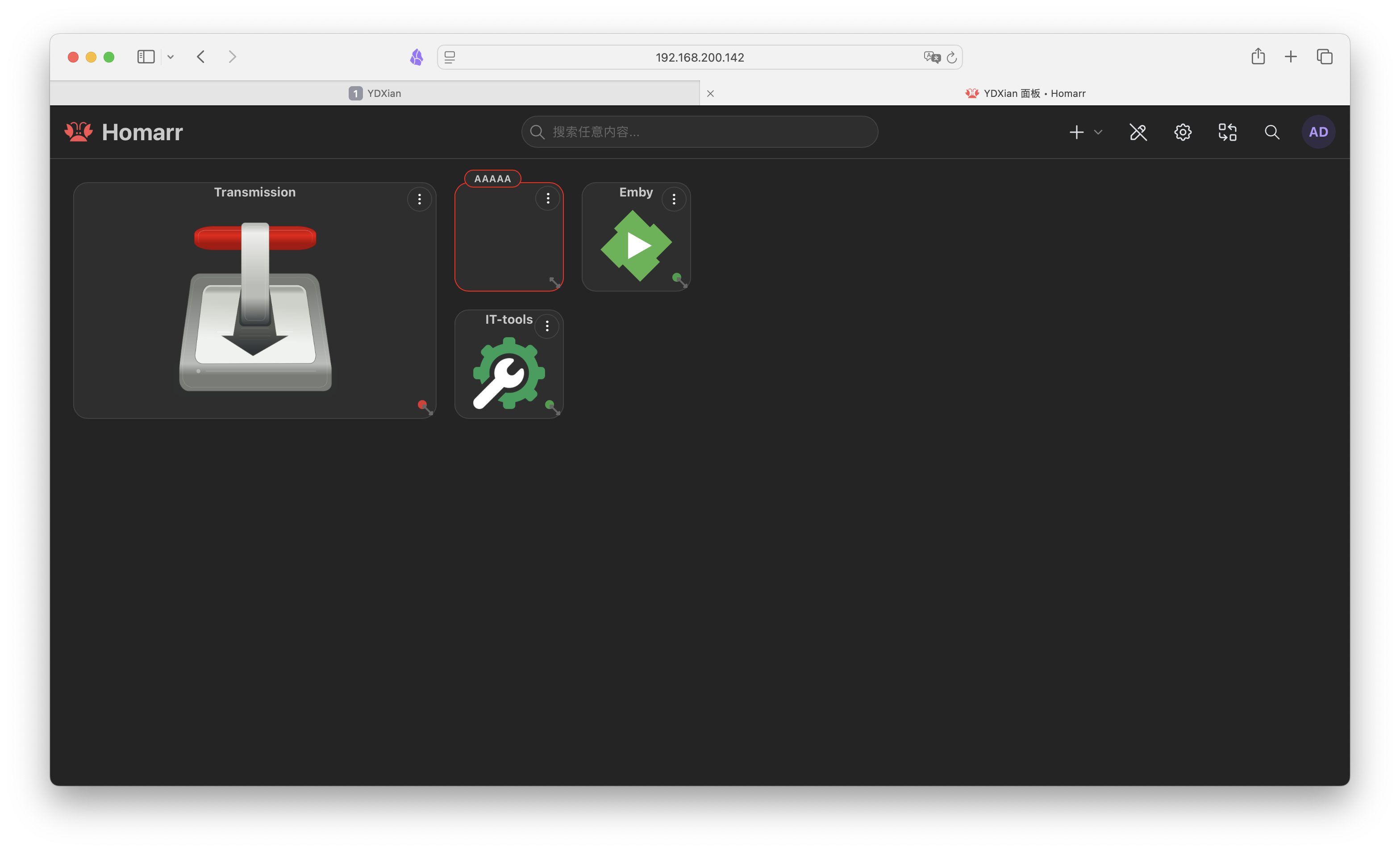The width and height of the screenshot is (1400, 852).
Task: Expand the tab group dropdown arrow
Action: coord(171,57)
